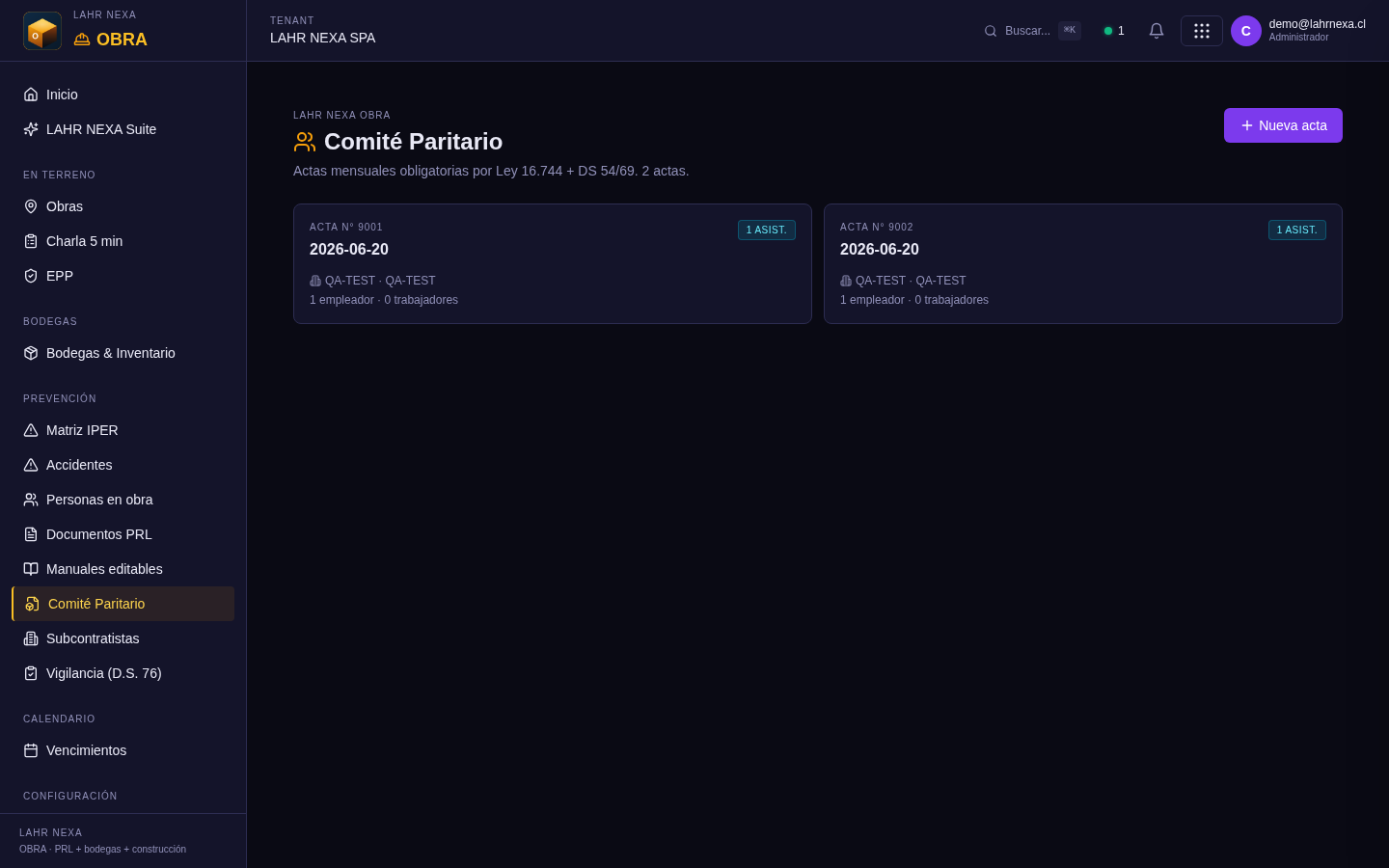
Task: Click the Matriz IPER warning triangle icon
Action: [x=31, y=430]
